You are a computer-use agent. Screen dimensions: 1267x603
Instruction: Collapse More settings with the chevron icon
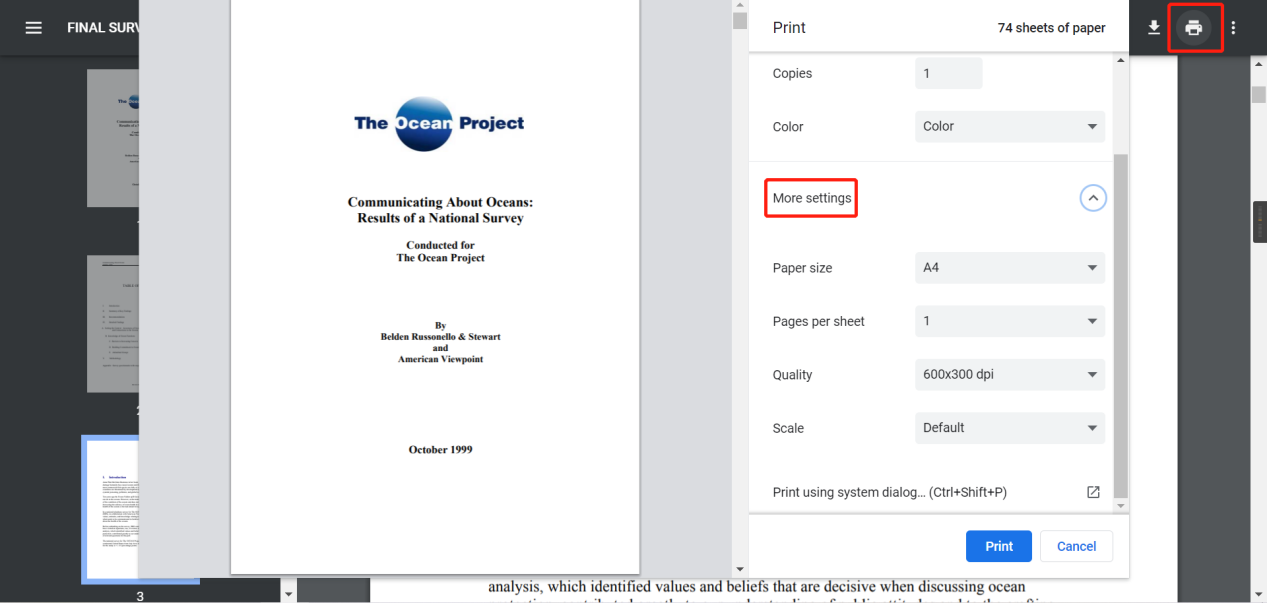(1093, 198)
